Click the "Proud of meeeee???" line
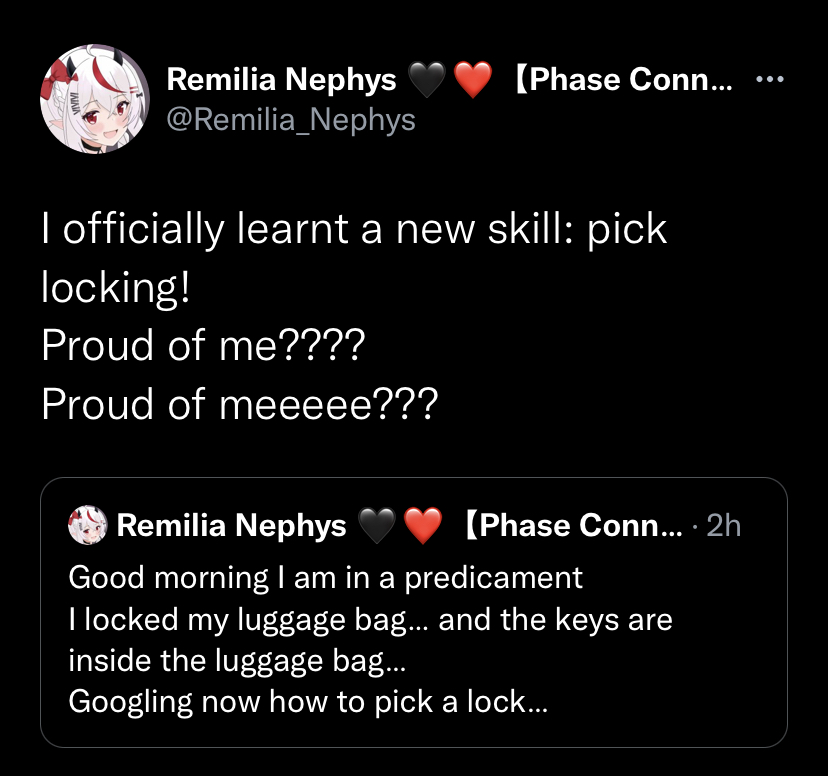The height and width of the screenshot is (776, 828). pyautogui.click(x=240, y=404)
